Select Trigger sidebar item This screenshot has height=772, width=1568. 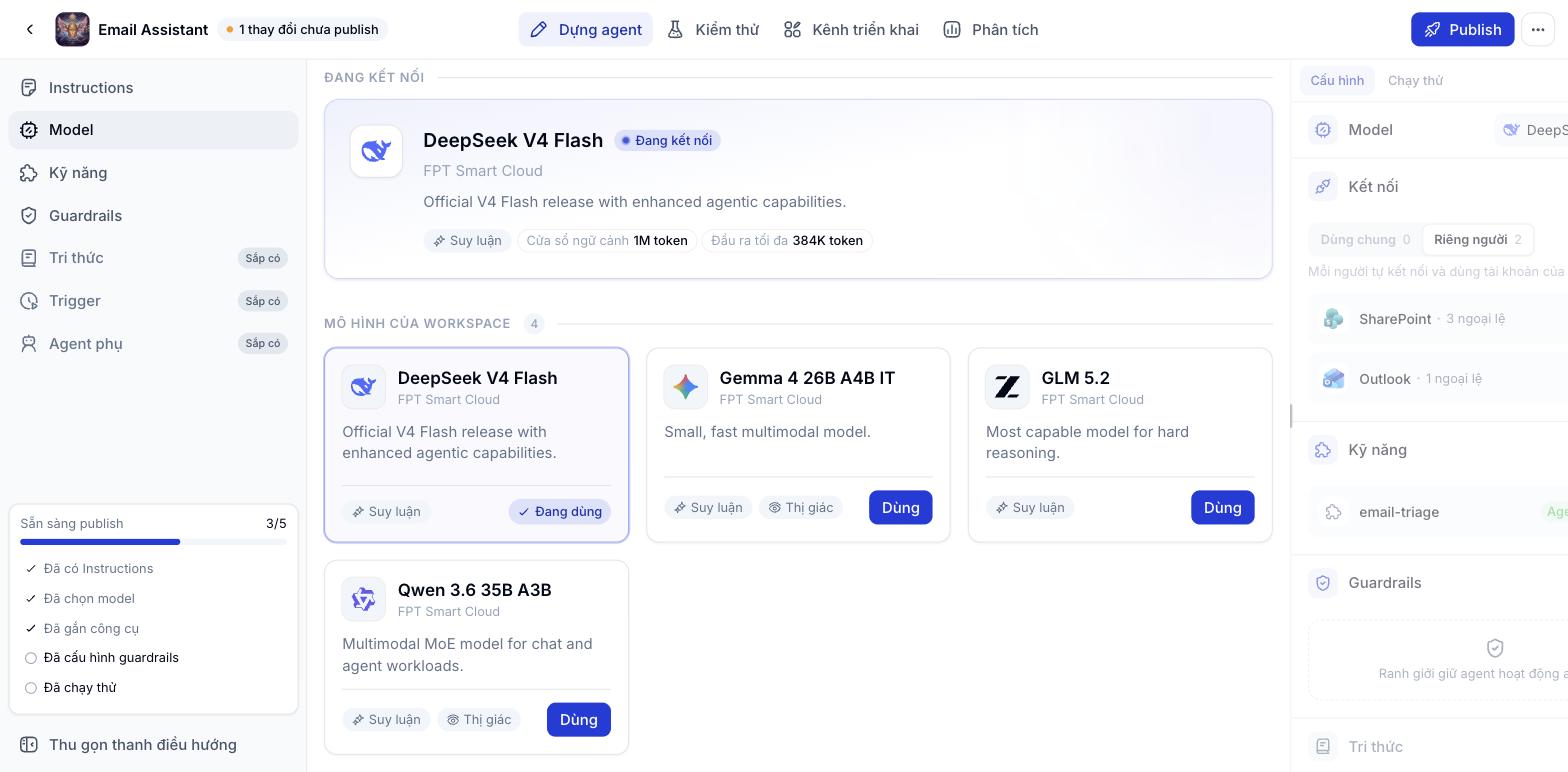(x=153, y=301)
